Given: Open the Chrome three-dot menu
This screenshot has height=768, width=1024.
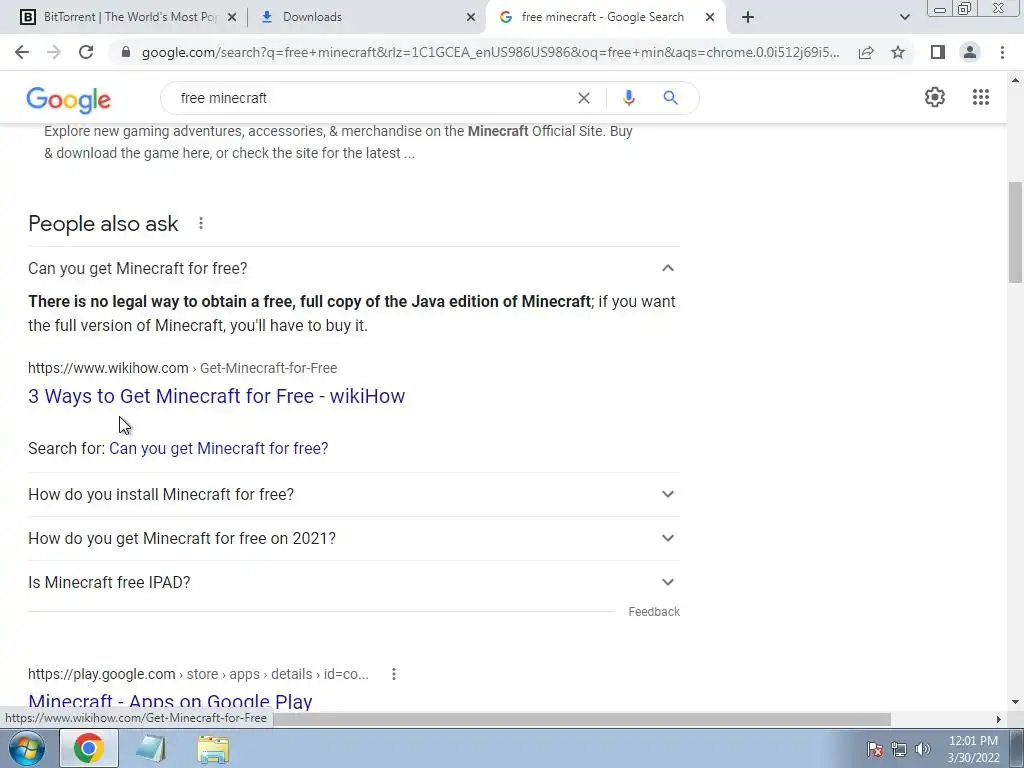Looking at the screenshot, I should click(1002, 52).
